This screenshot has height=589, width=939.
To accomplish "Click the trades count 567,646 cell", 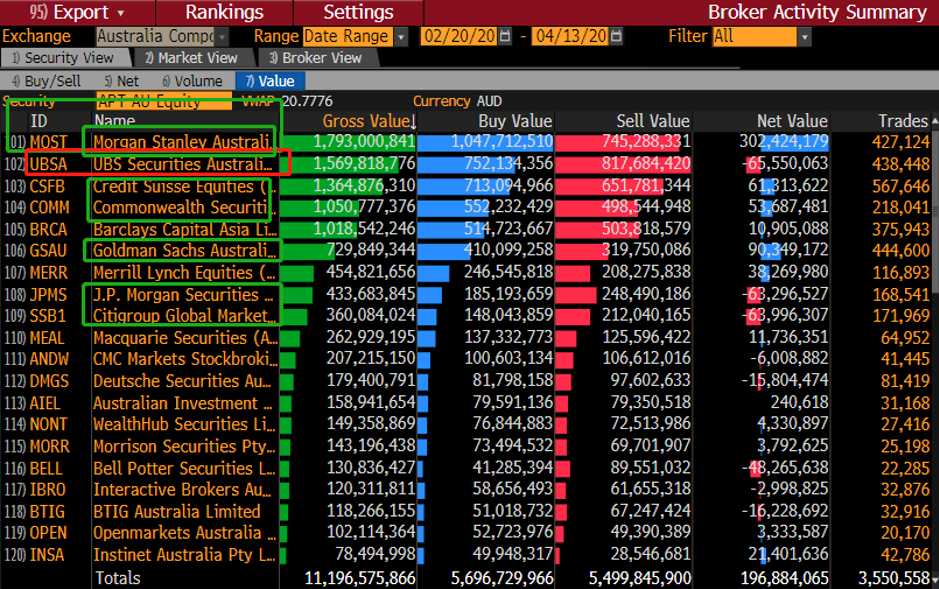I will [x=901, y=186].
